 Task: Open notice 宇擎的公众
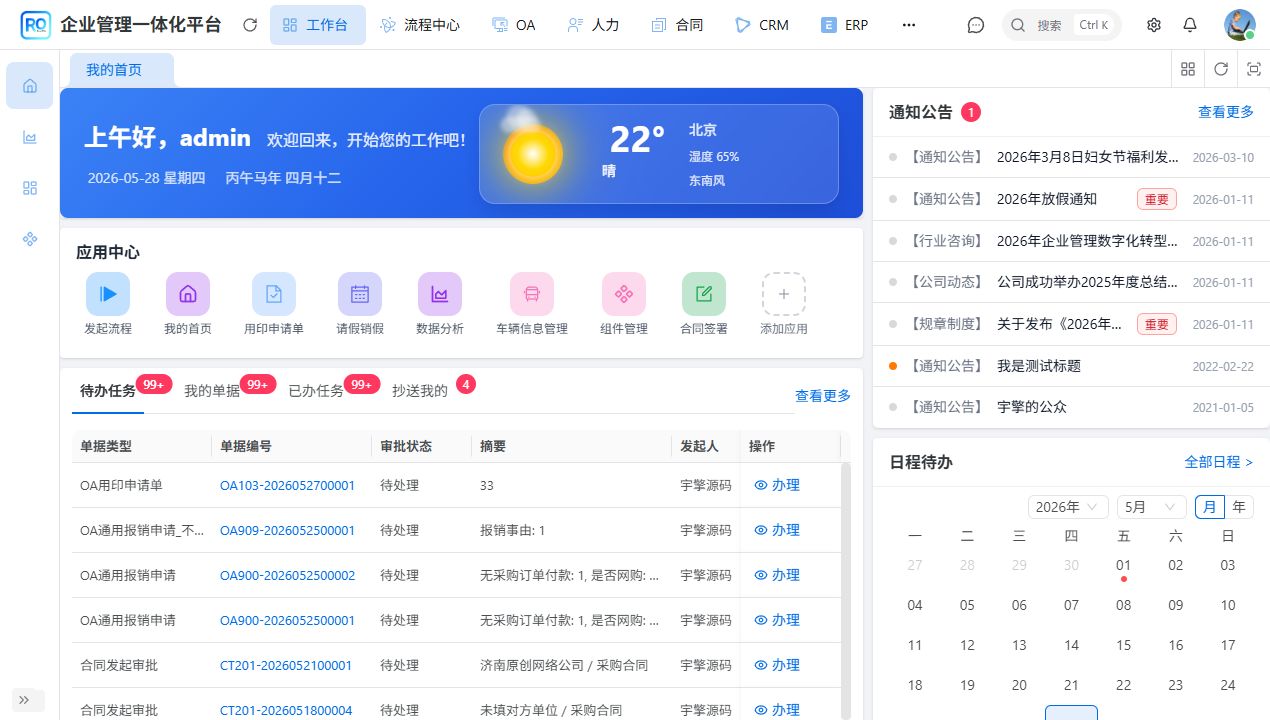(1032, 407)
